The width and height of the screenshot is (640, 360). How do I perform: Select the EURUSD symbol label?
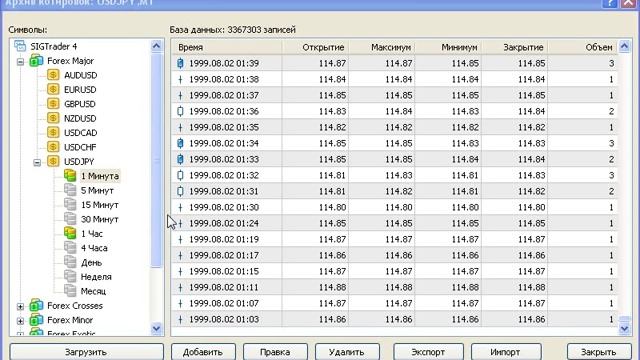click(80, 90)
